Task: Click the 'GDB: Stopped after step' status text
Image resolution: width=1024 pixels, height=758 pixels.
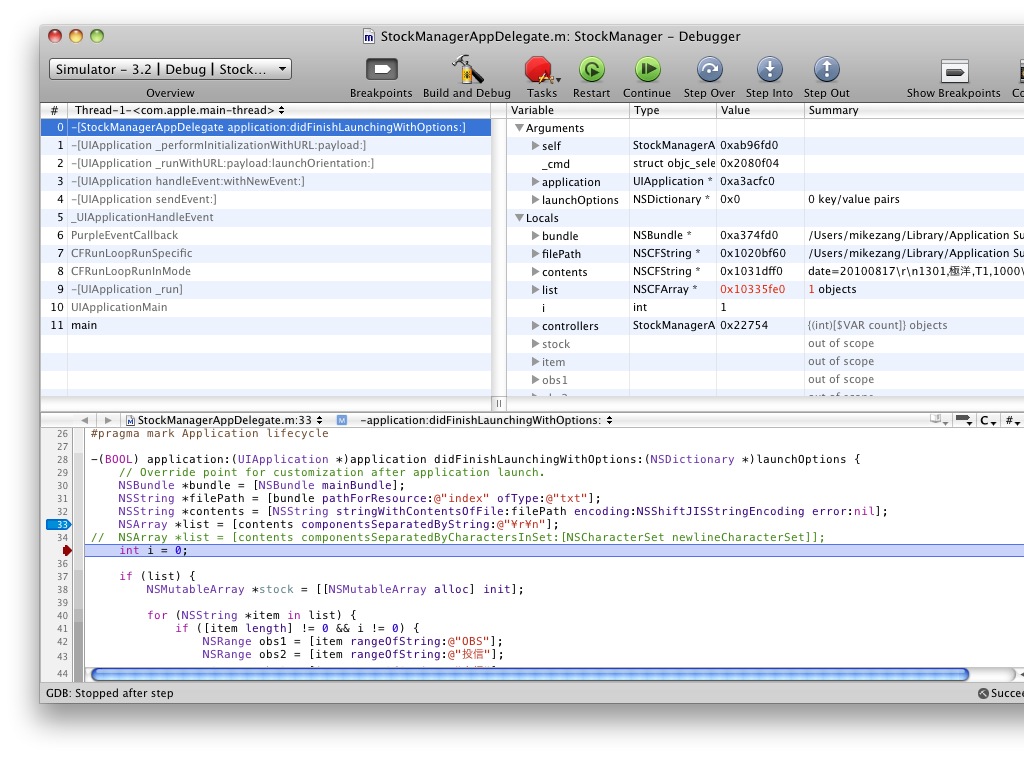Action: (110, 693)
